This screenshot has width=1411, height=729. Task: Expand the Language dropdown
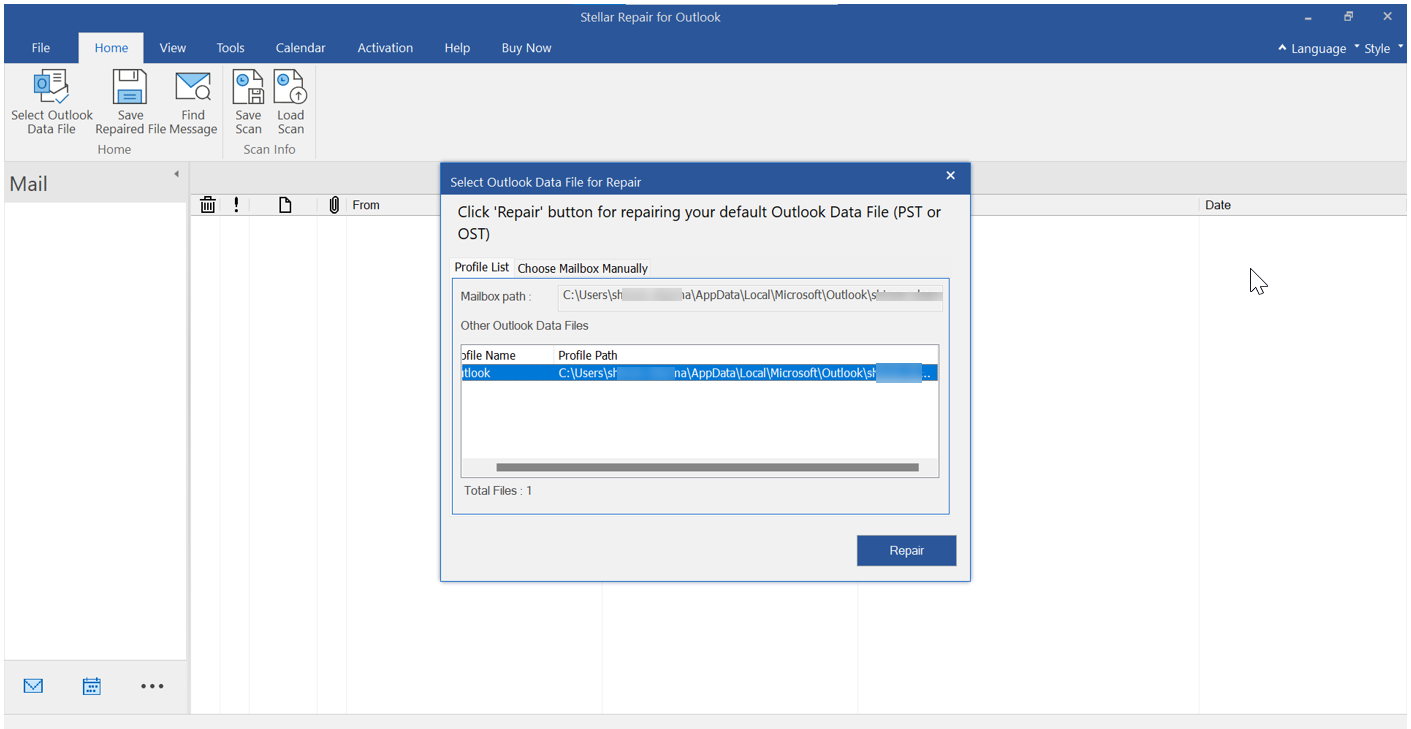1312,48
